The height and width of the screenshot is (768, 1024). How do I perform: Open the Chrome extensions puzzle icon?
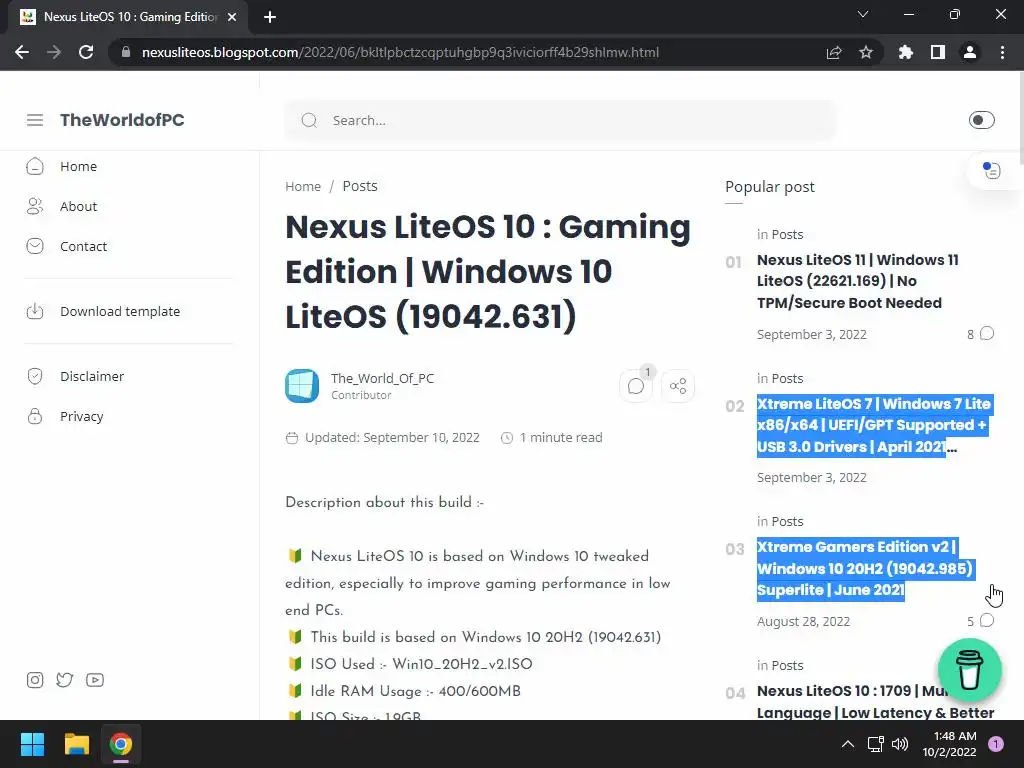906,52
